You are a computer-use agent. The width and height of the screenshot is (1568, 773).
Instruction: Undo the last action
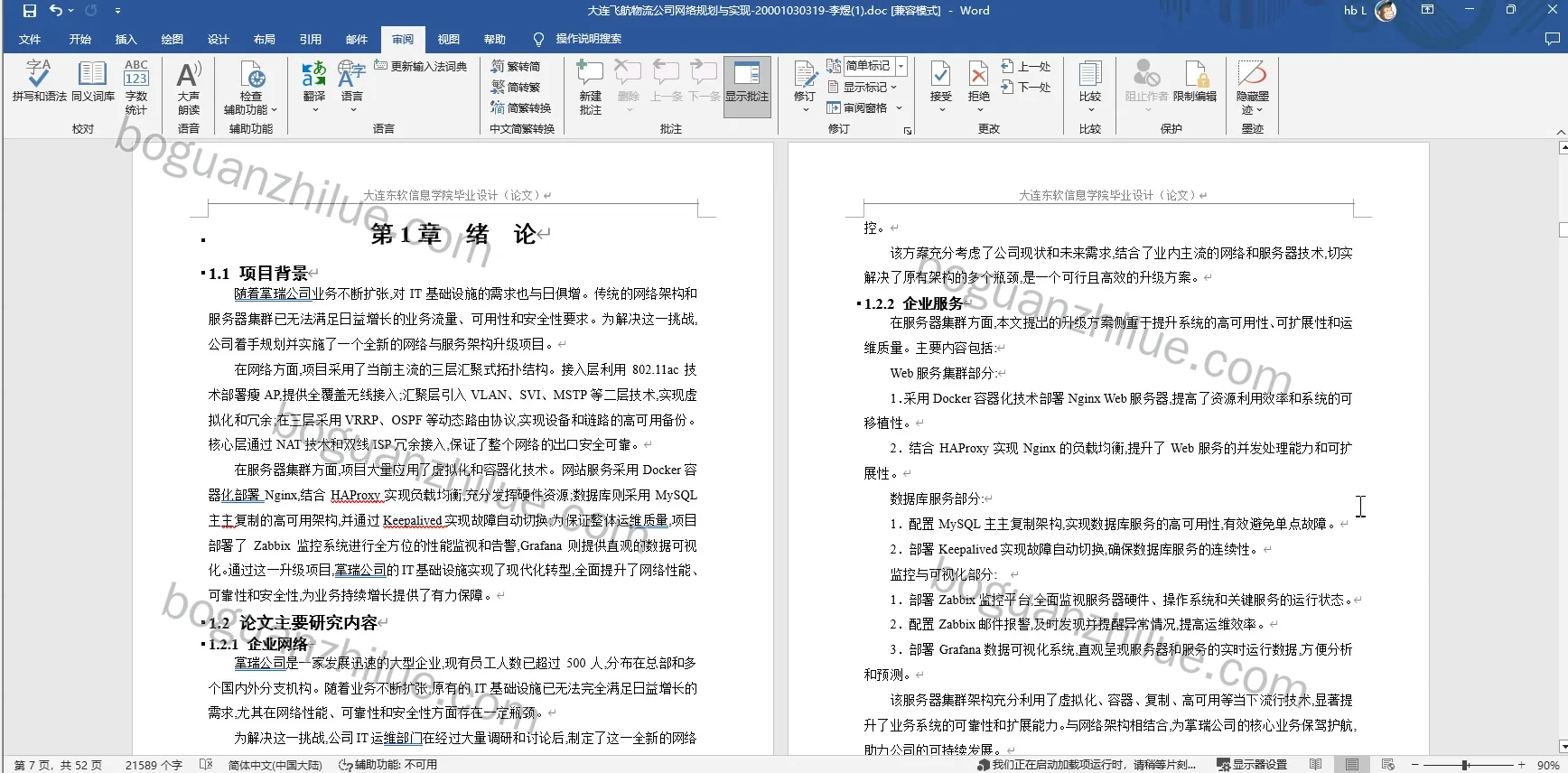(x=57, y=11)
